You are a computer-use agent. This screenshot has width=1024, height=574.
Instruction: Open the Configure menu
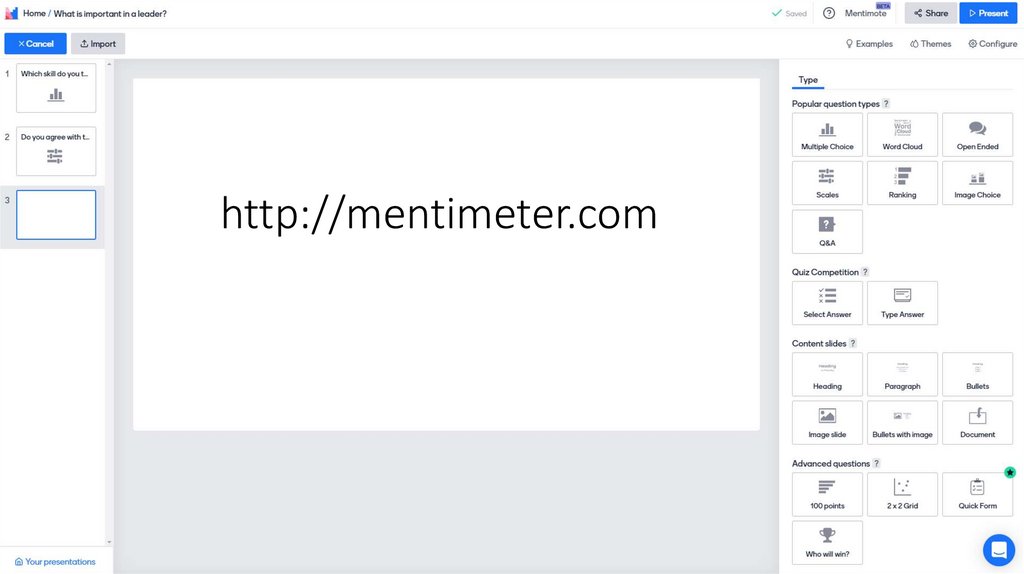pos(992,44)
